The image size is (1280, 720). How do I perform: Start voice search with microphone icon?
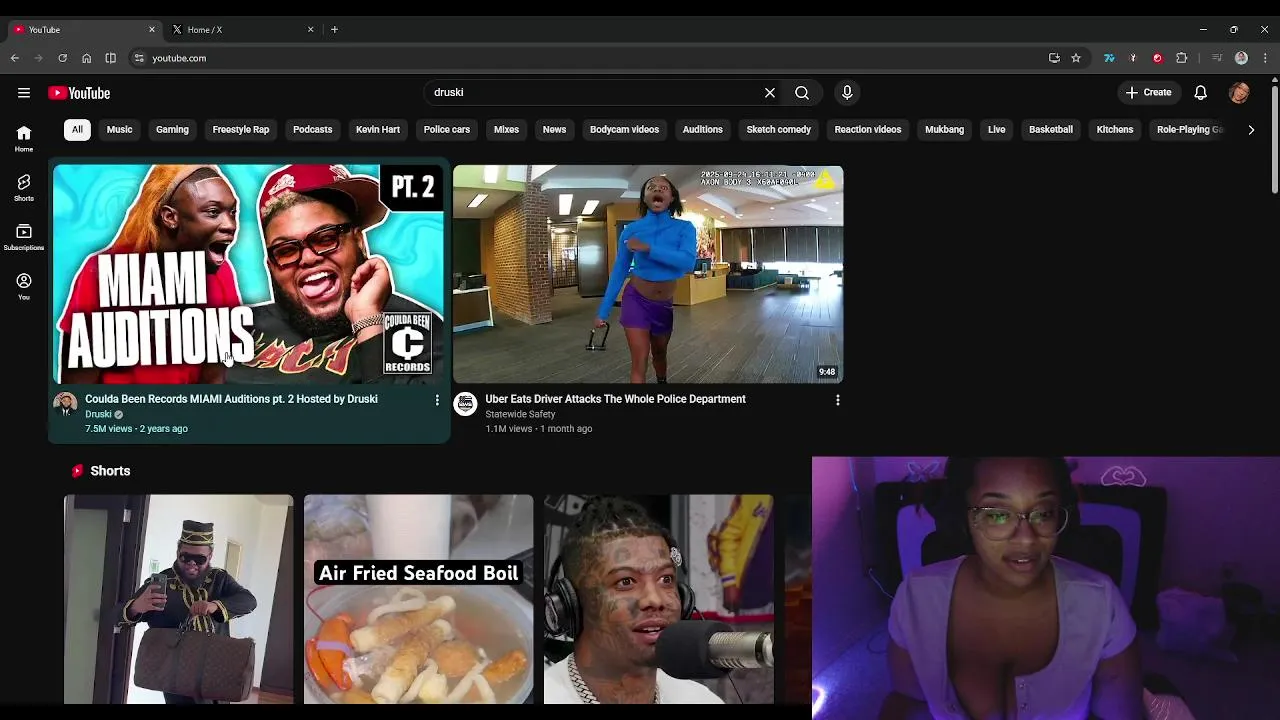847,92
